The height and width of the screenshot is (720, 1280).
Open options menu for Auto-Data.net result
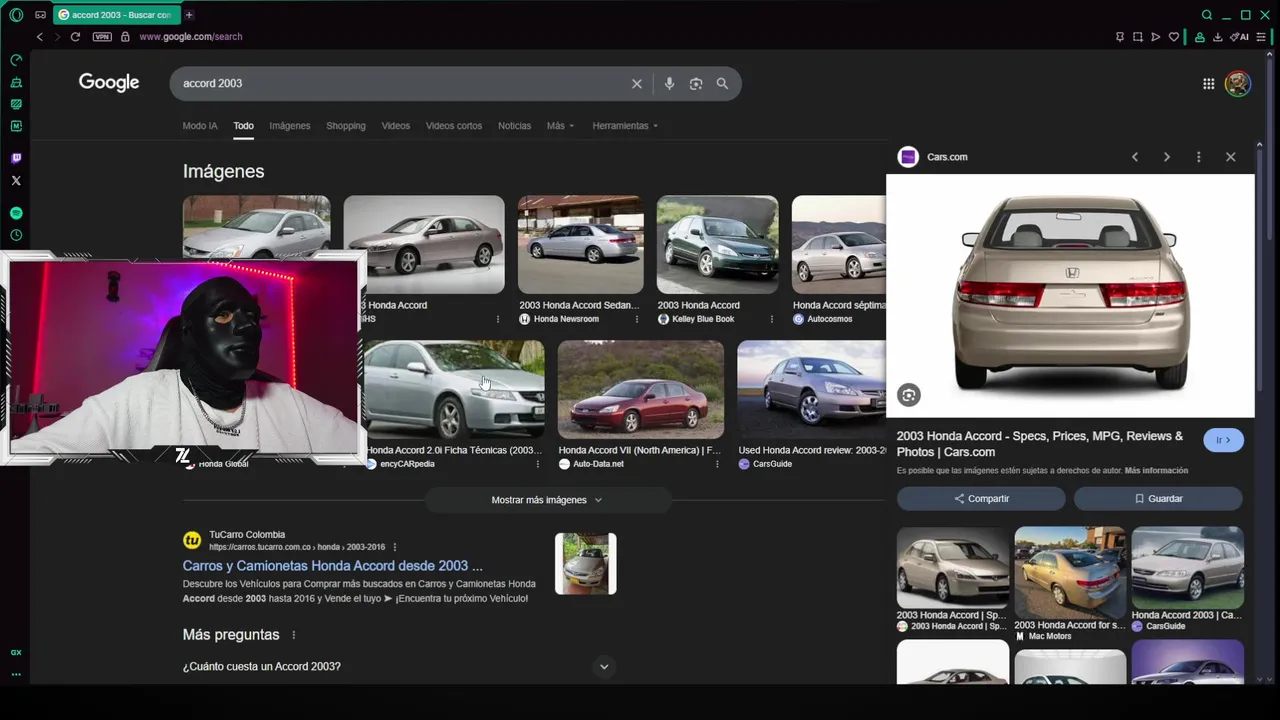click(x=717, y=464)
